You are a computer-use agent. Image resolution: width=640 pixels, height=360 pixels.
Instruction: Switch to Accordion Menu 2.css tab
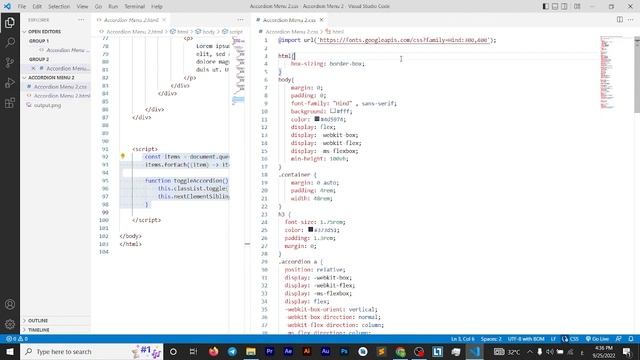(x=289, y=20)
